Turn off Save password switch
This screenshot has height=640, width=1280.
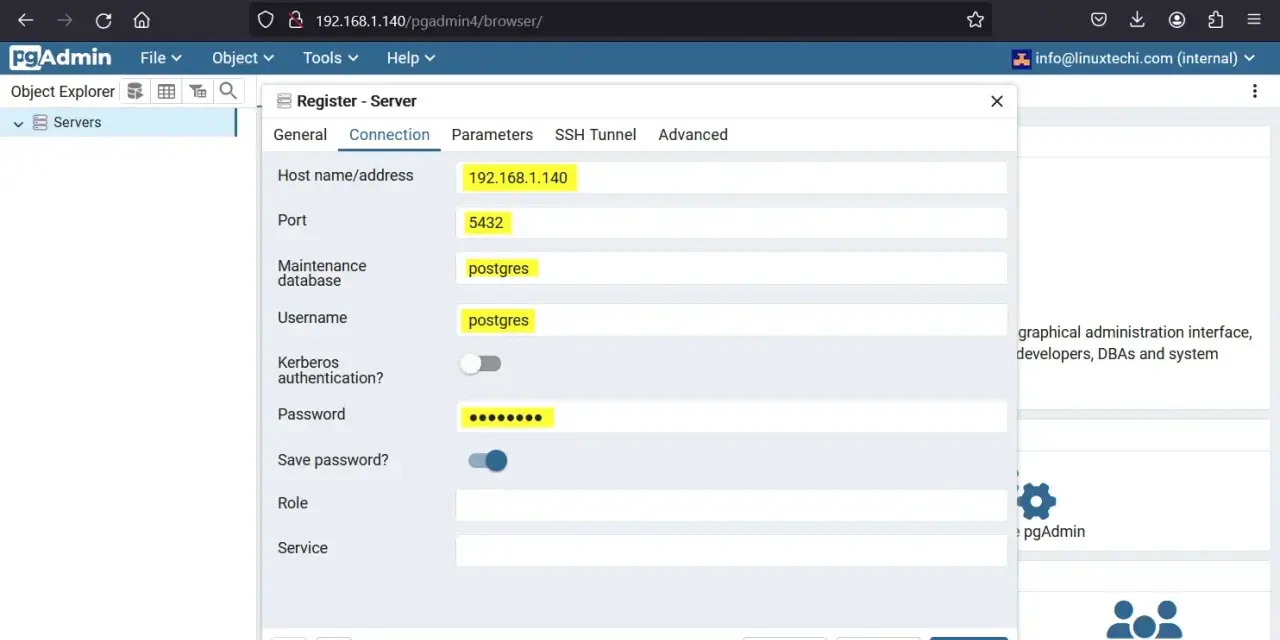coord(488,460)
